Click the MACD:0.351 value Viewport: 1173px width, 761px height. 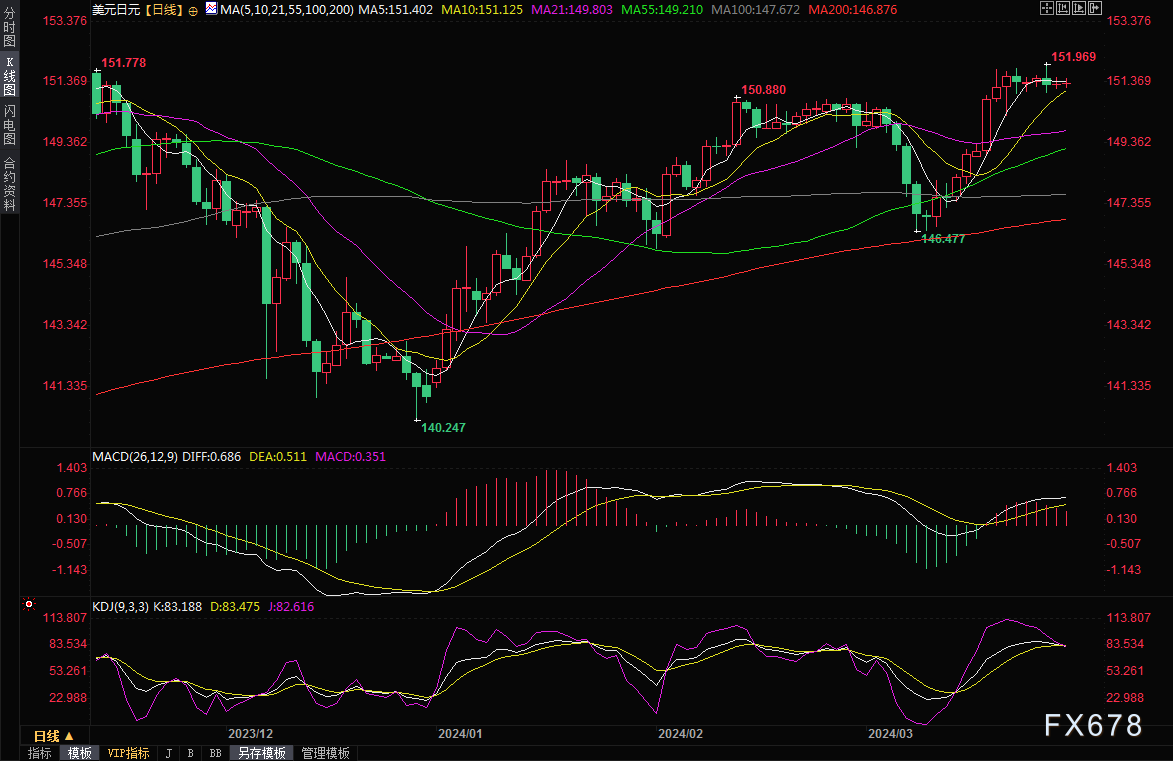[x=350, y=456]
